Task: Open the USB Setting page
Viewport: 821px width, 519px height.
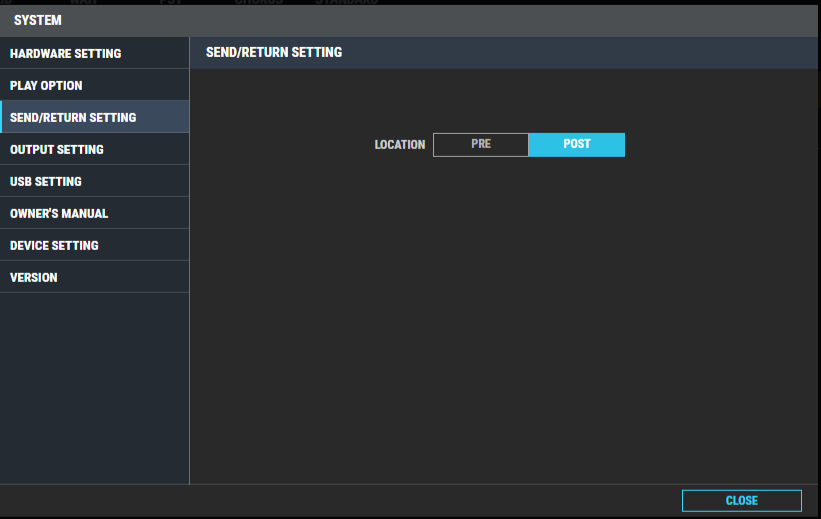Action: click(x=46, y=182)
